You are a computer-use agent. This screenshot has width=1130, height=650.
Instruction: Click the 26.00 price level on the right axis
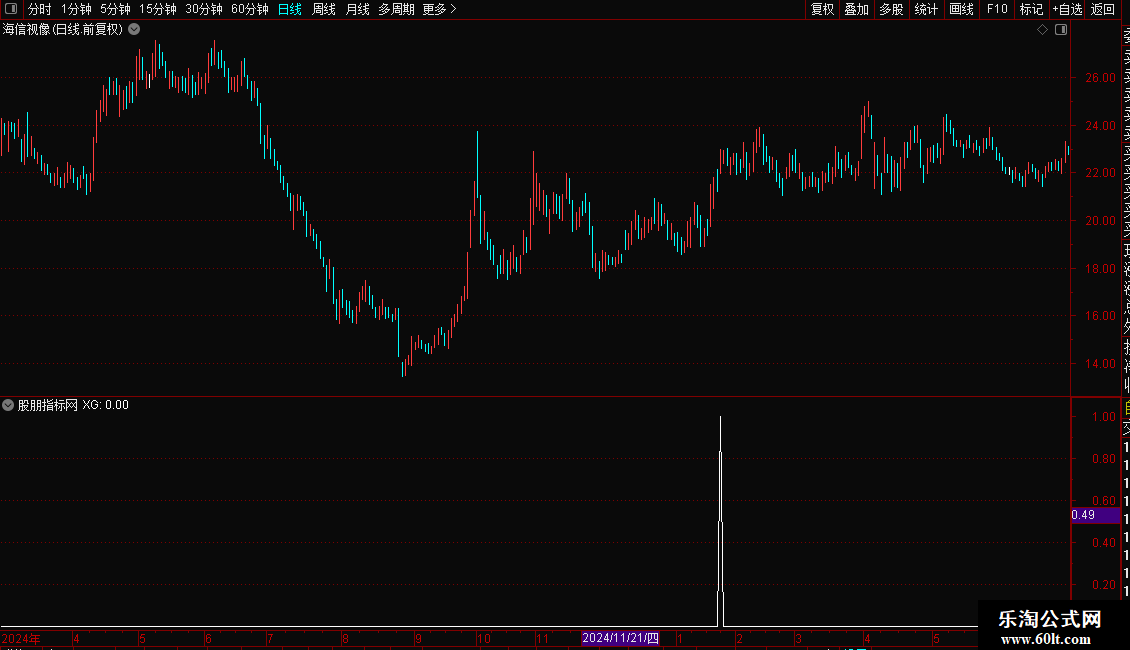tap(1100, 78)
